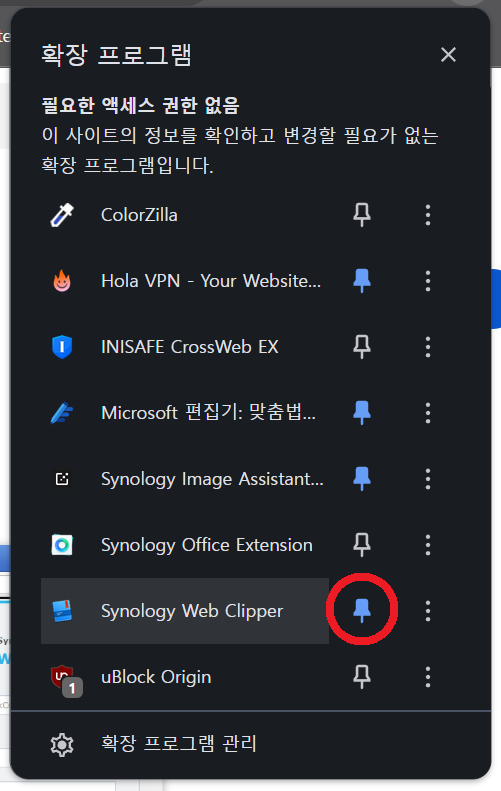This screenshot has width=501, height=791.
Task: Select the ColorZilla extension name
Action: coord(139,215)
